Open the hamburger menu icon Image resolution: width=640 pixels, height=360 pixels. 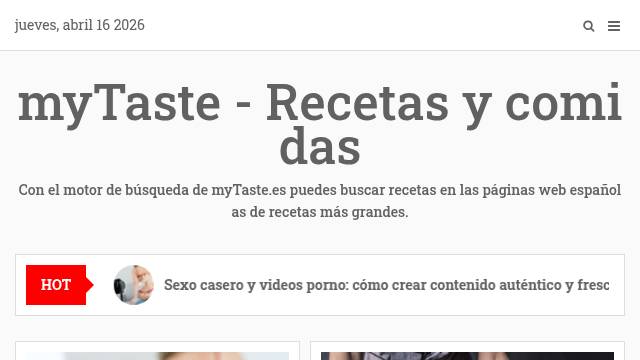(613, 26)
